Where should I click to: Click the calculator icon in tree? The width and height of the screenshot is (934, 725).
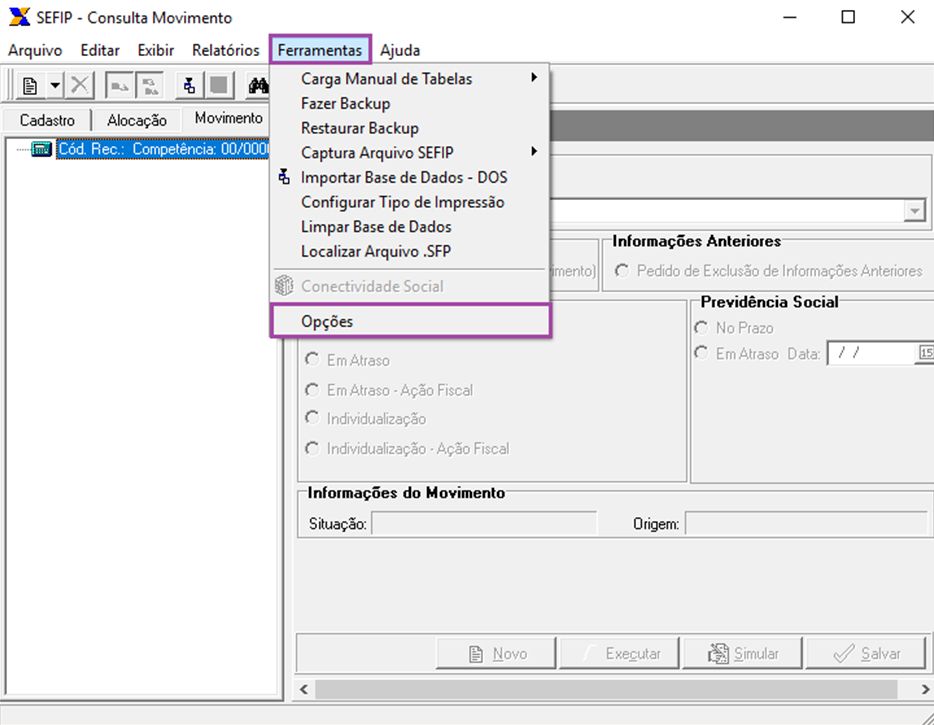(x=41, y=148)
